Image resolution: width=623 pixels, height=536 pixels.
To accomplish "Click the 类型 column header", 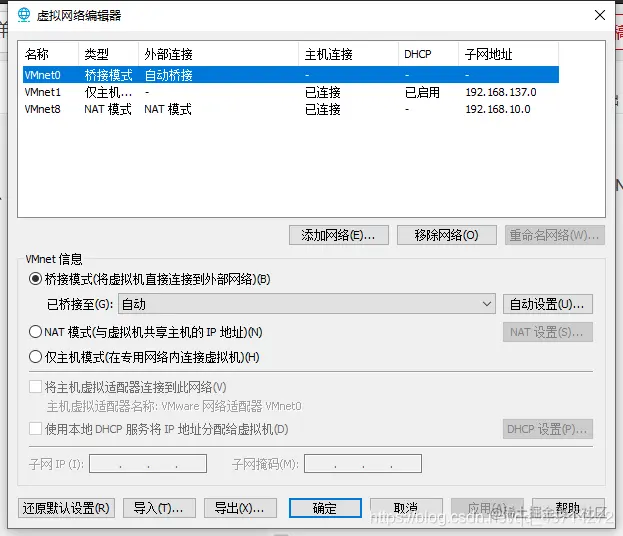I will click(108, 54).
